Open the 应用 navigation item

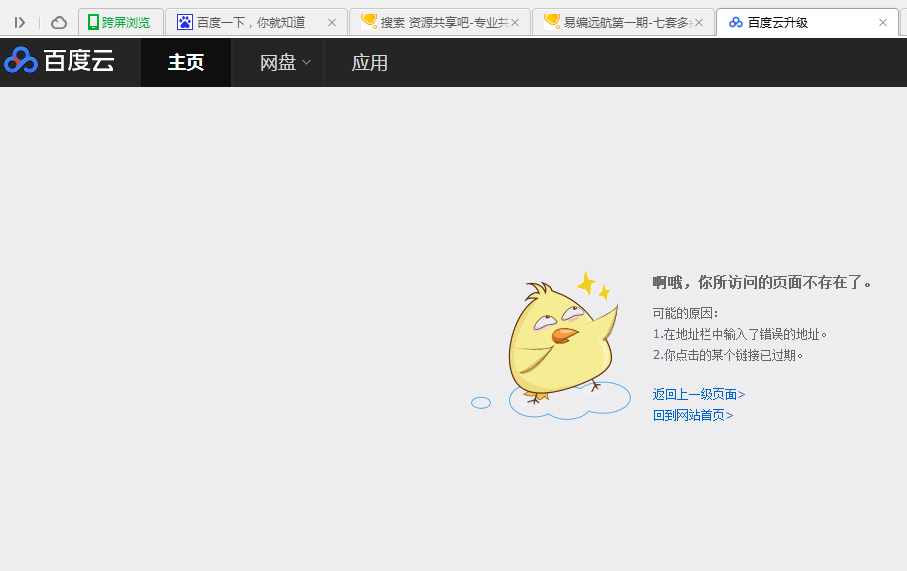coord(370,62)
